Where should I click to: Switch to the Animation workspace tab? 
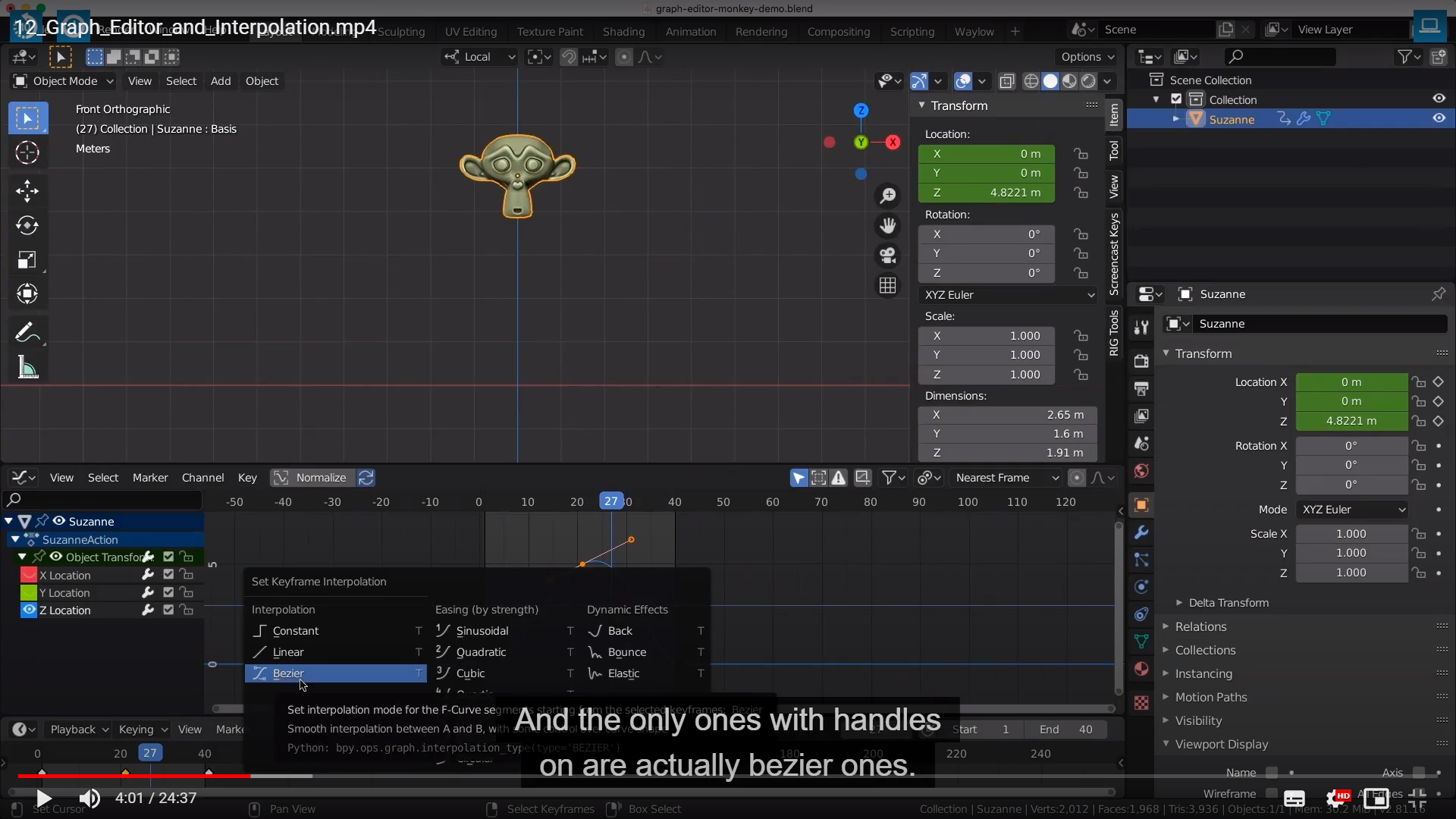[x=690, y=32]
